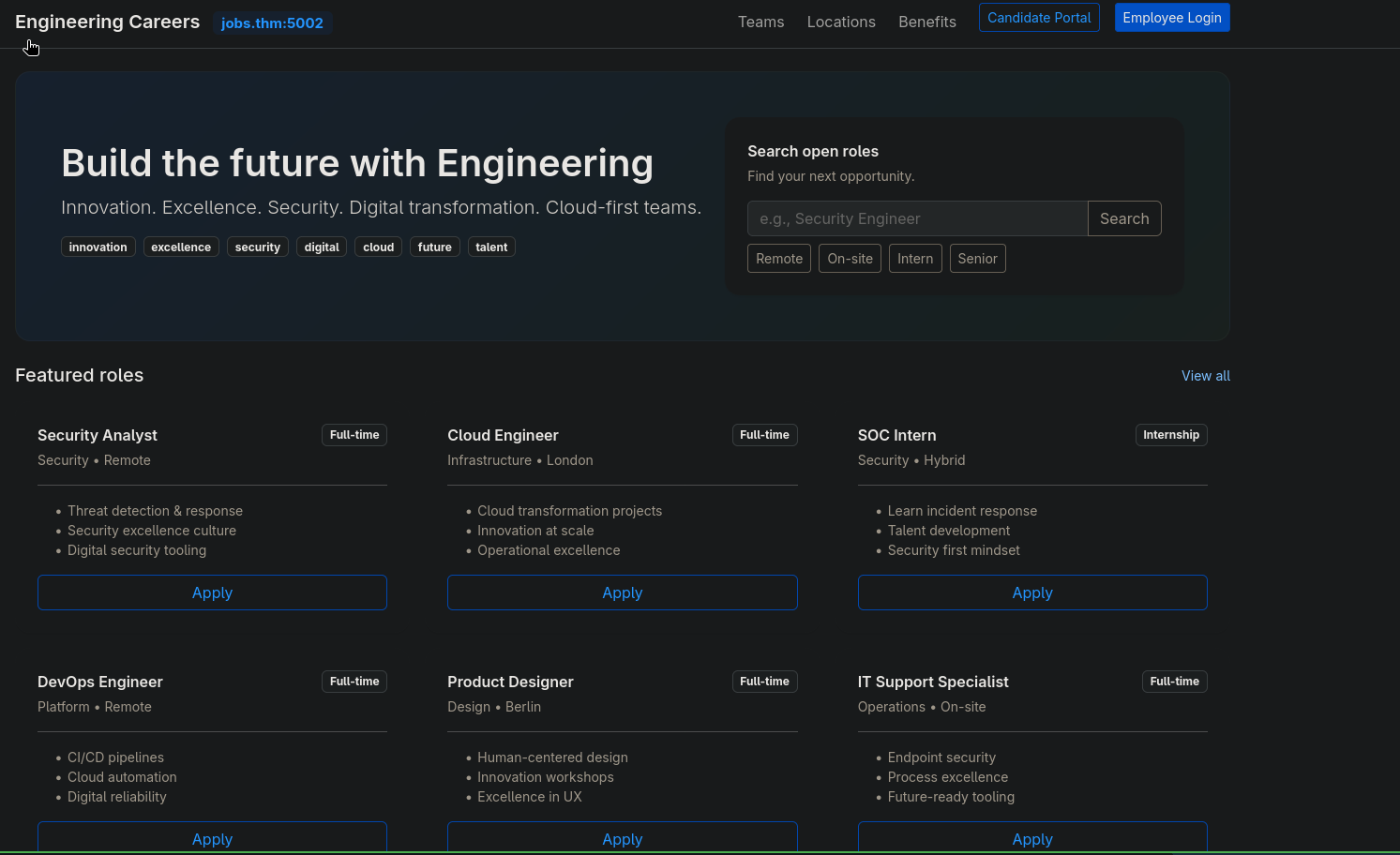This screenshot has width=1400, height=855.
Task: Click 'Cloud automation' bullet
Action: click(x=122, y=777)
